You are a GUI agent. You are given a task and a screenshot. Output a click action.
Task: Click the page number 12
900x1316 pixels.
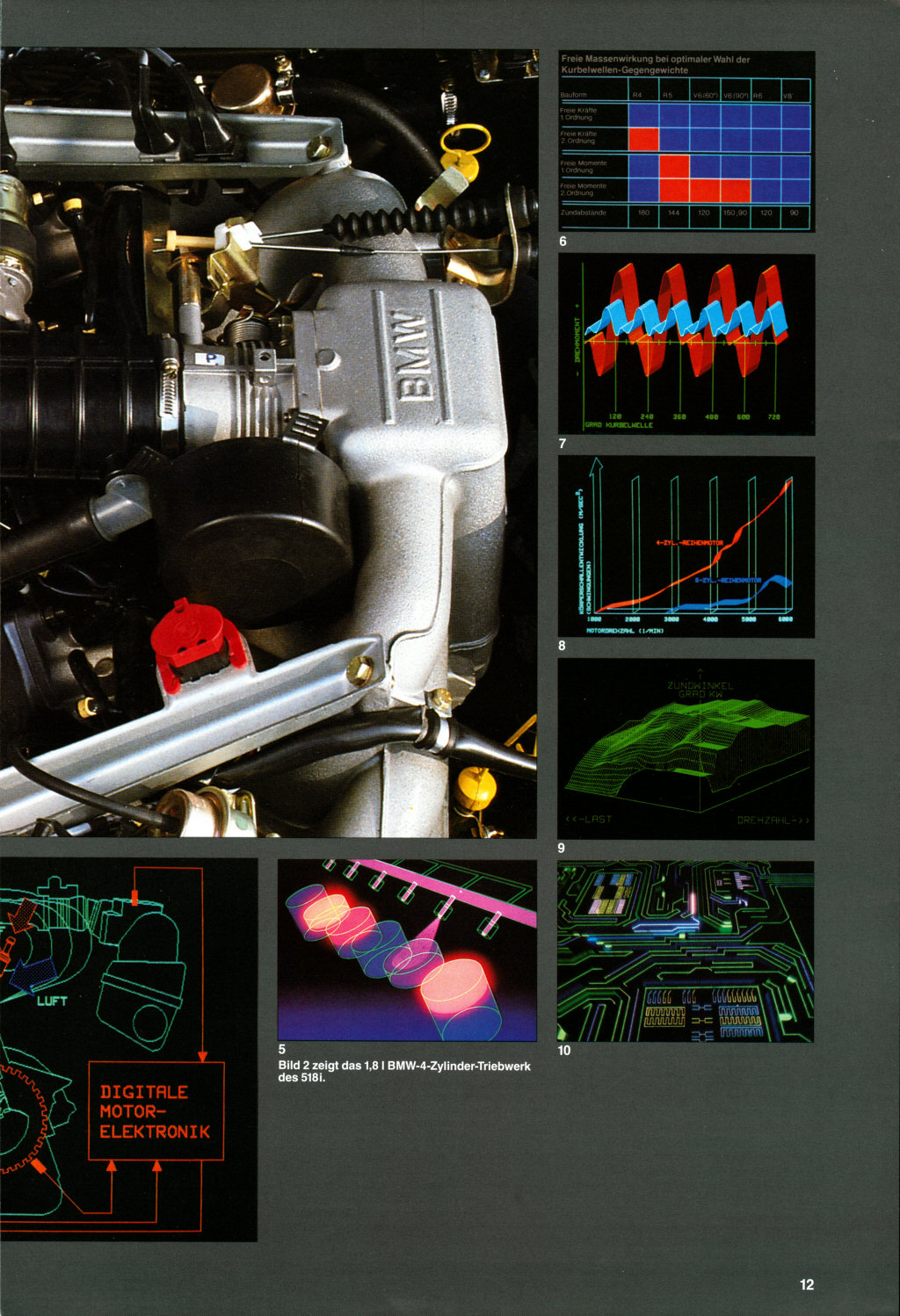(x=806, y=1284)
